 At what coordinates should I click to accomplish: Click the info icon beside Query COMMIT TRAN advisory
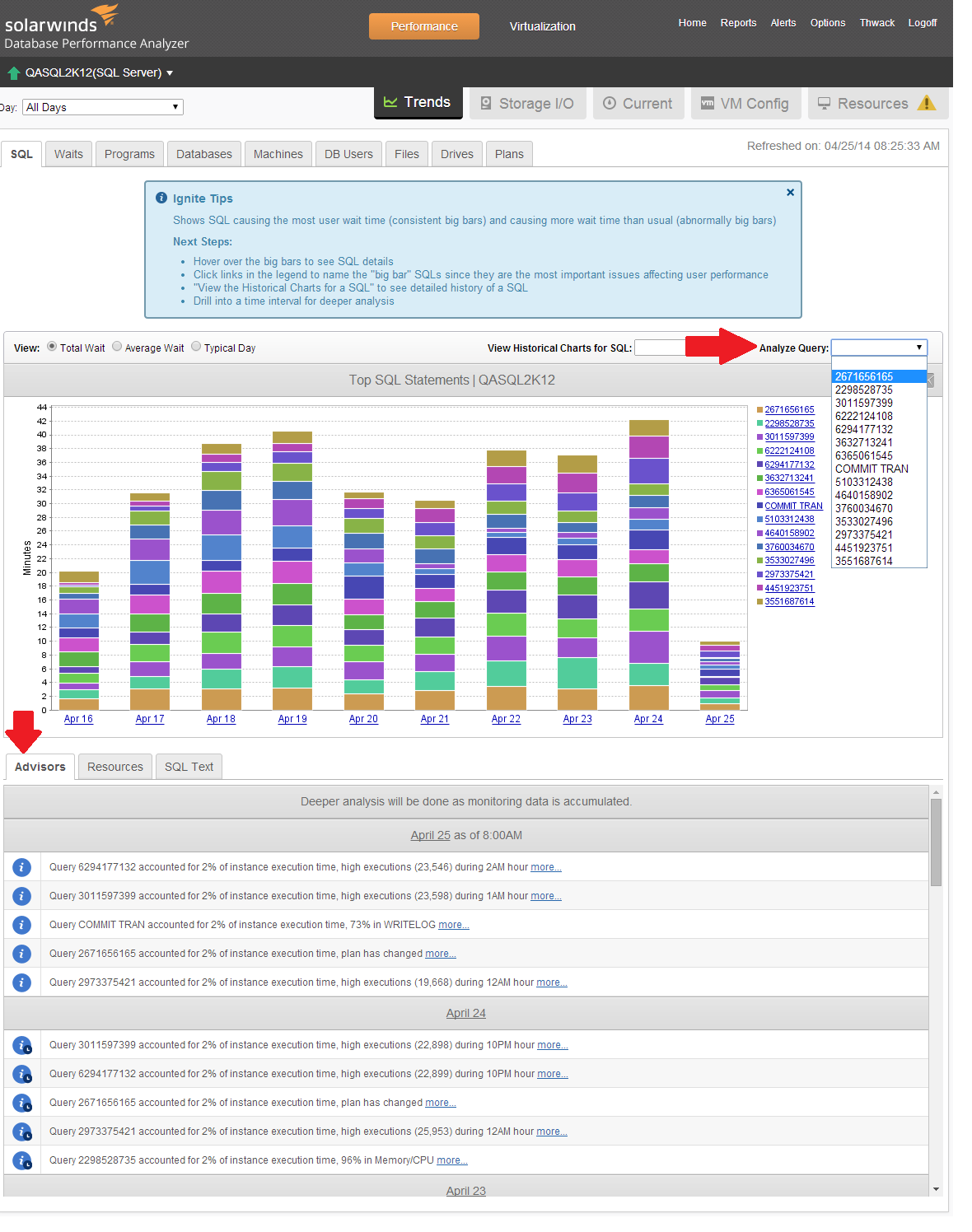tap(21, 924)
